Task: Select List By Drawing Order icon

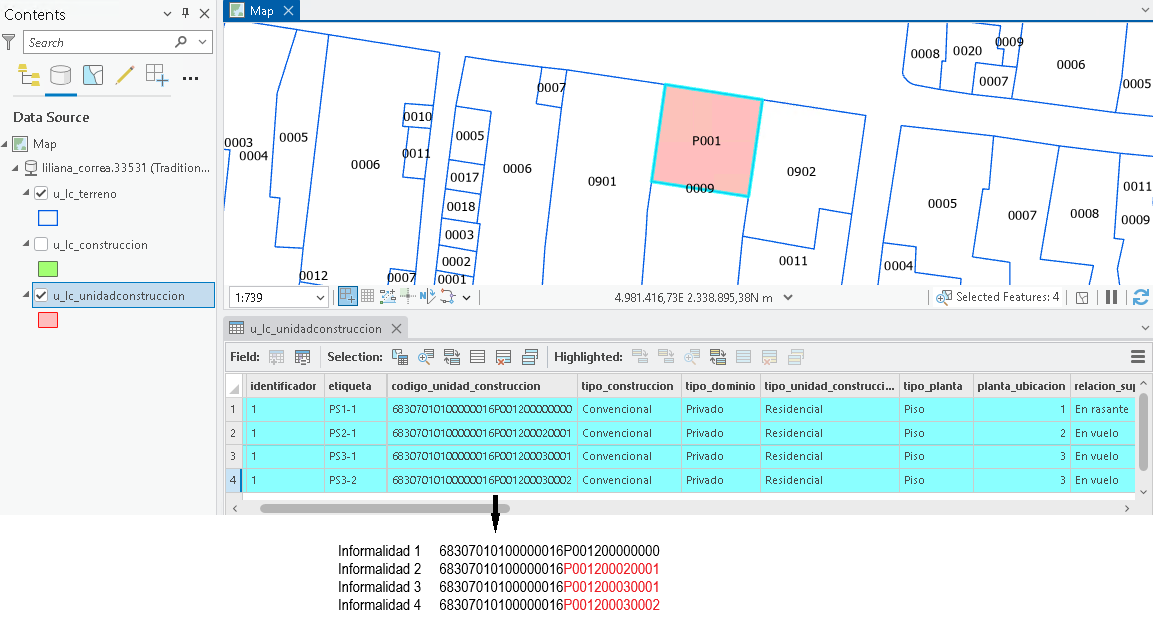Action: [29, 75]
